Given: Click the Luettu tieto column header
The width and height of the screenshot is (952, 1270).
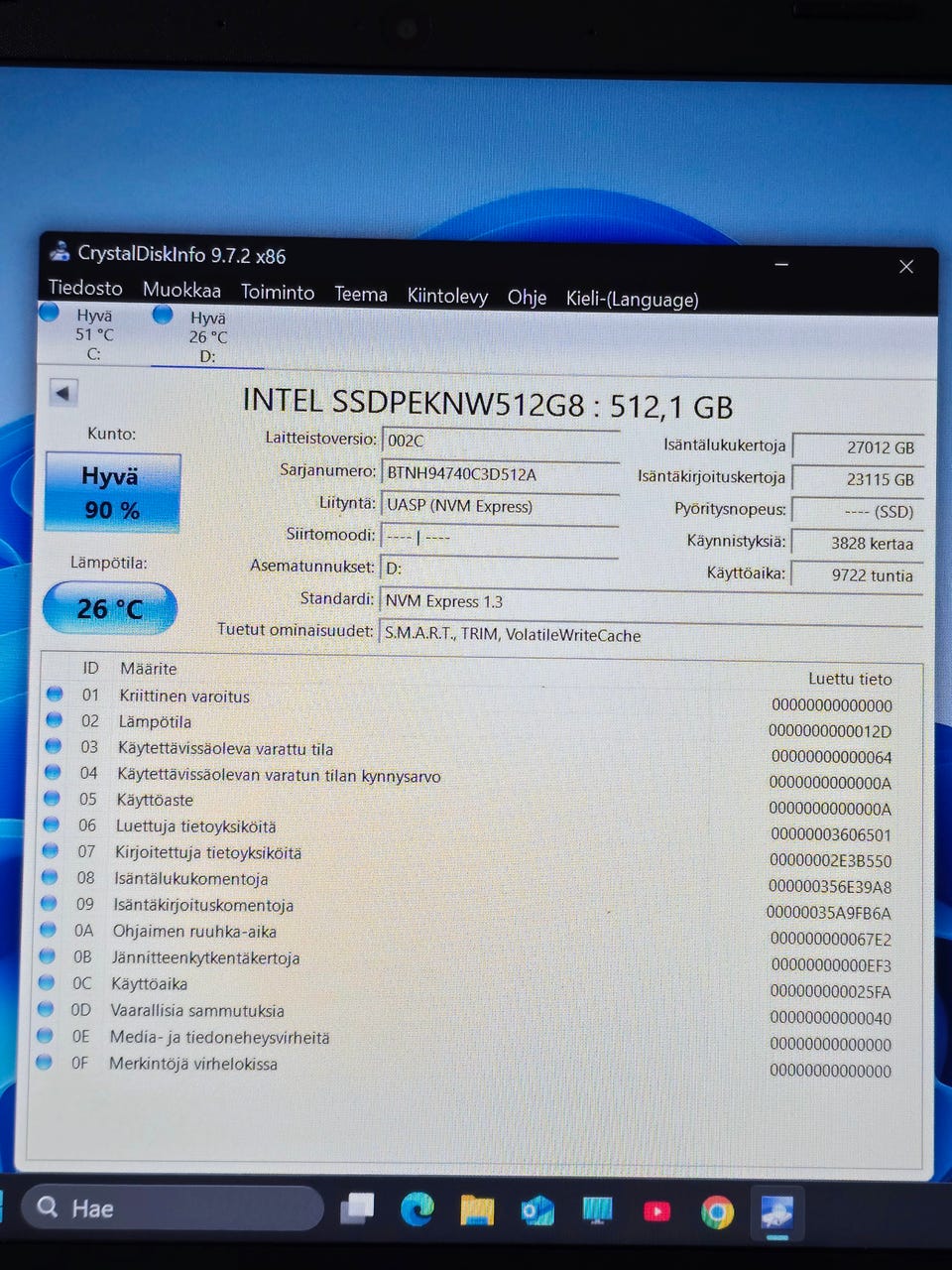Looking at the screenshot, I should click(850, 680).
